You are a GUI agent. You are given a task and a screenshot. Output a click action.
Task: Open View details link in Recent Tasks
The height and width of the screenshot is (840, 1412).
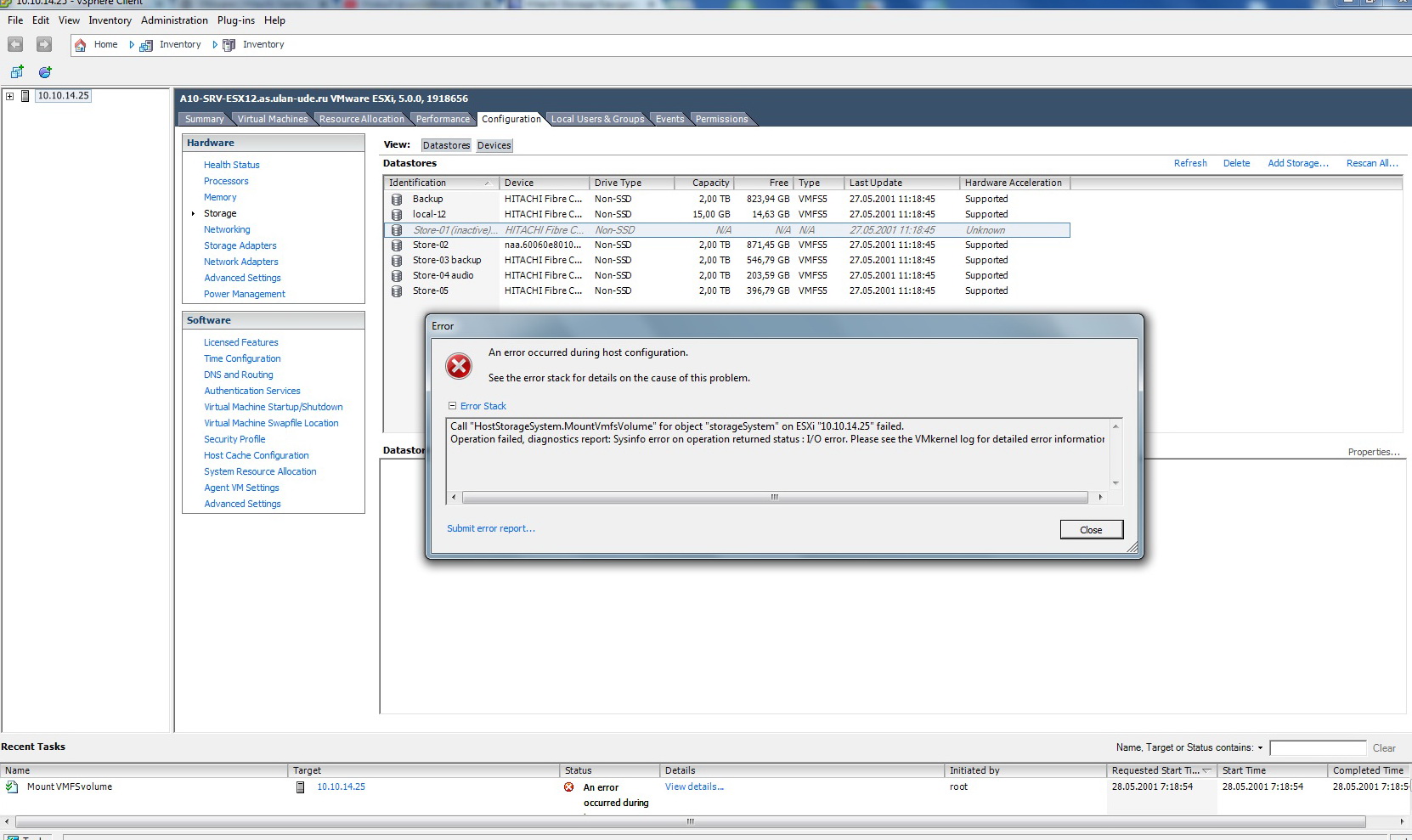694,787
